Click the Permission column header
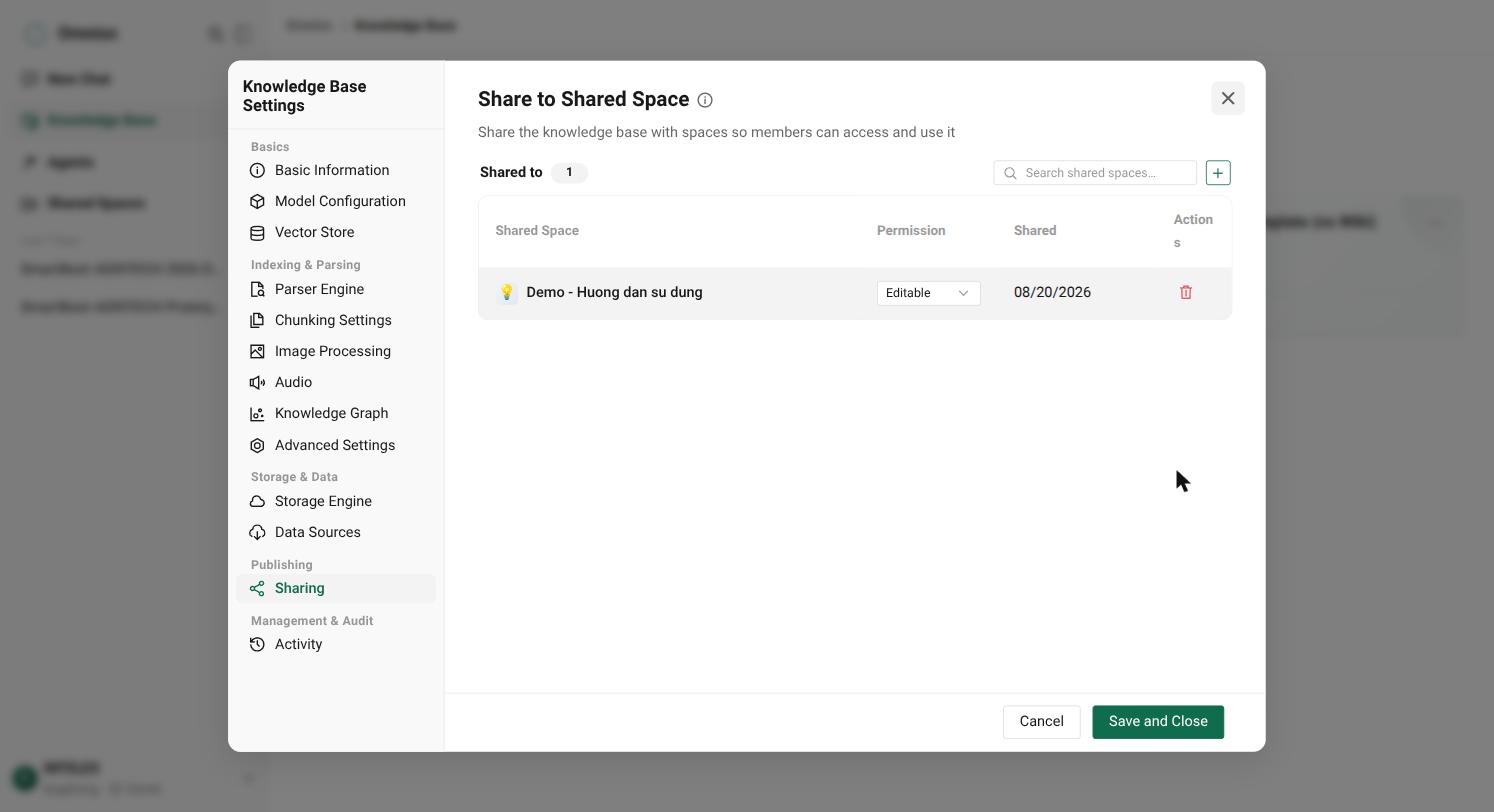This screenshot has height=812, width=1494. (x=911, y=231)
